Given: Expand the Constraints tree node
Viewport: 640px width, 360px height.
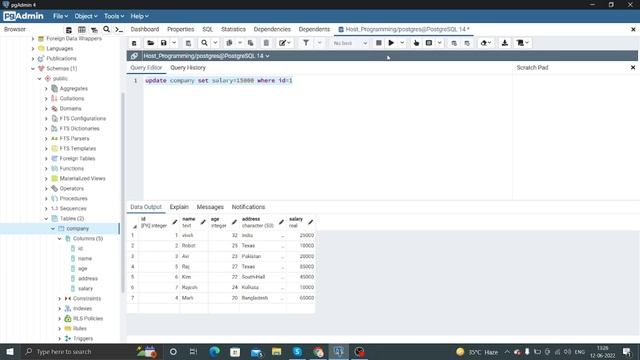Looking at the screenshot, I should (60, 299).
